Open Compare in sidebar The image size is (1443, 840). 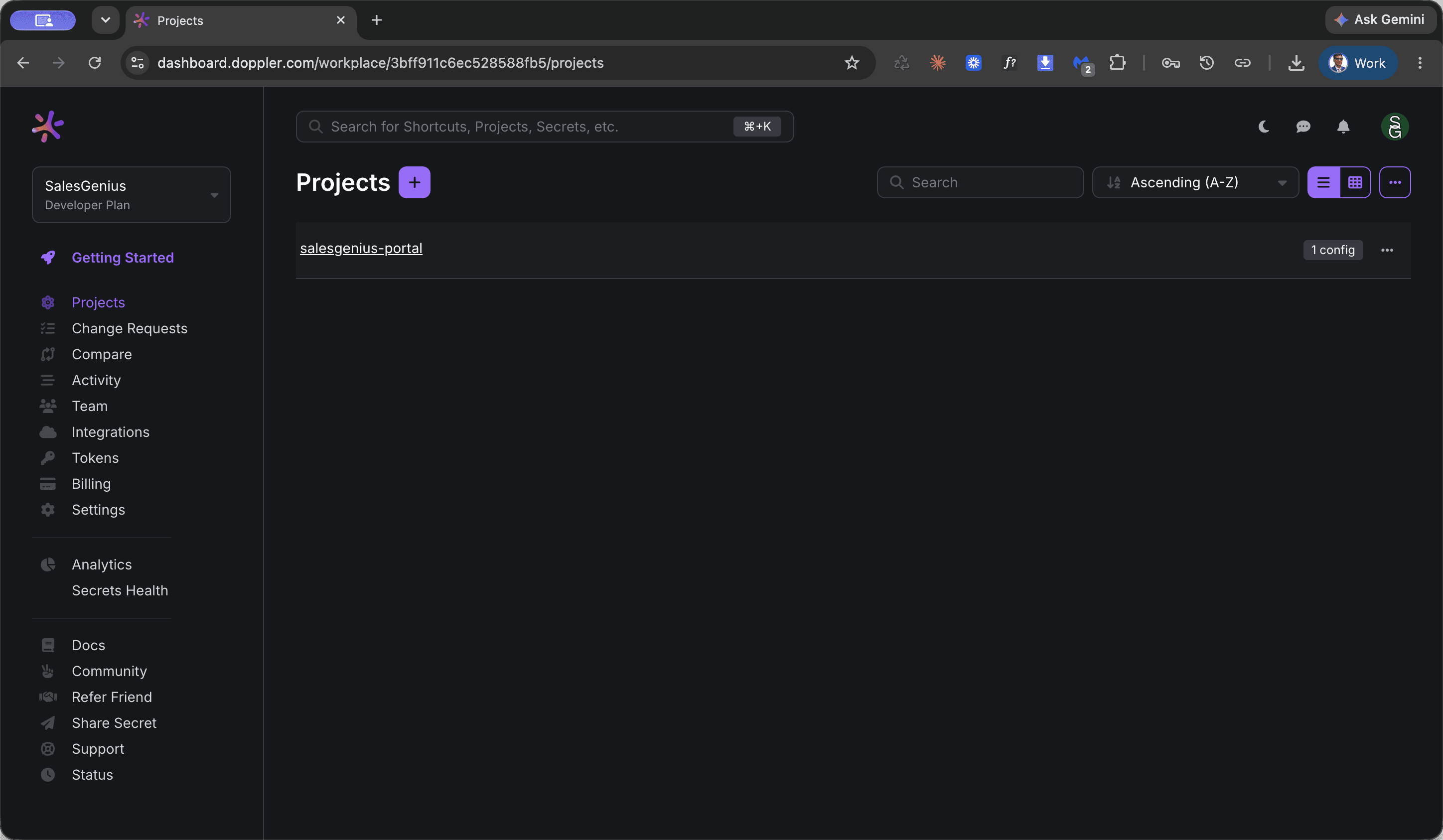(x=101, y=354)
